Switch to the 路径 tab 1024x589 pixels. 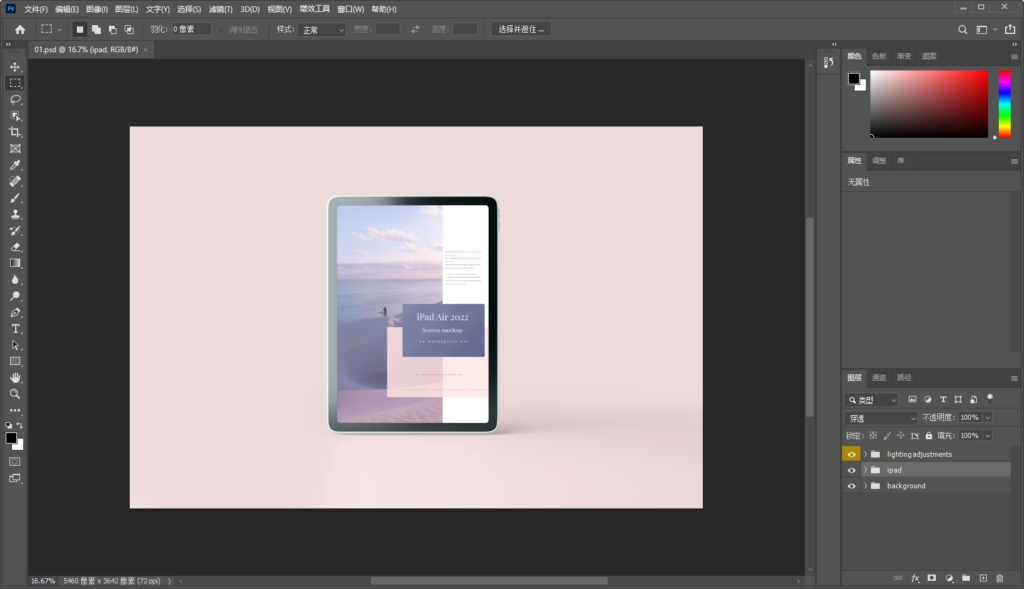click(904, 377)
